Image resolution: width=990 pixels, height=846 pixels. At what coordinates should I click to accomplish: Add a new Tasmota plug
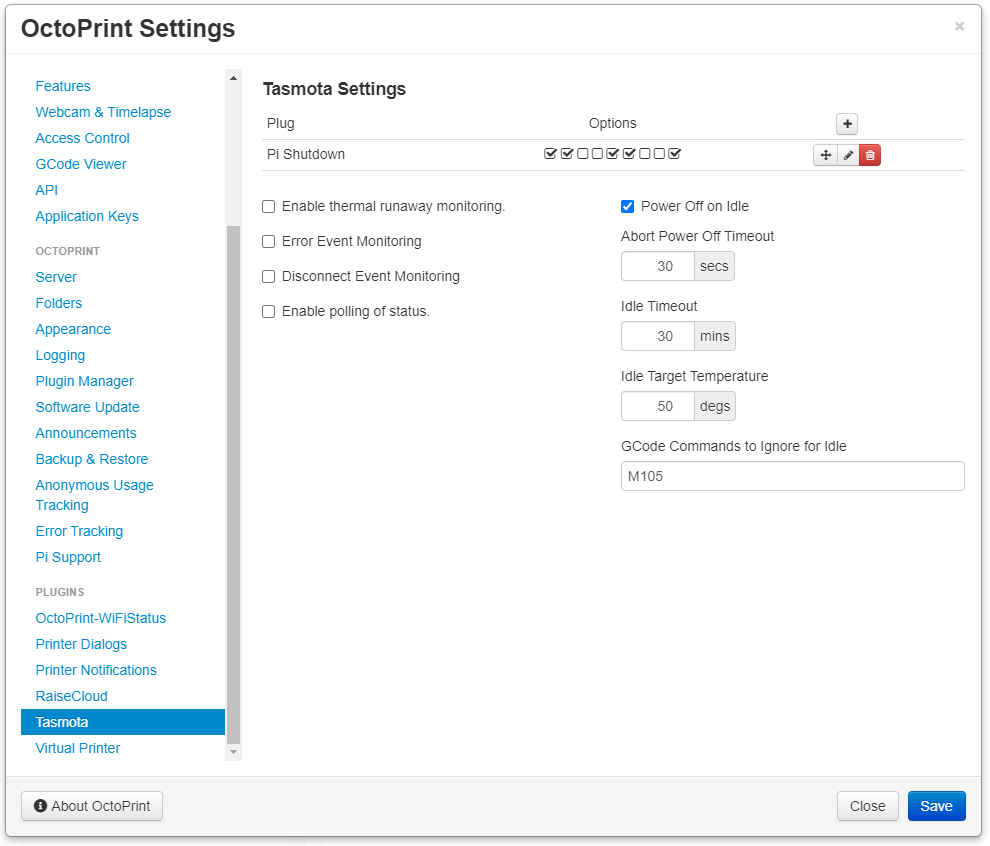(x=847, y=124)
